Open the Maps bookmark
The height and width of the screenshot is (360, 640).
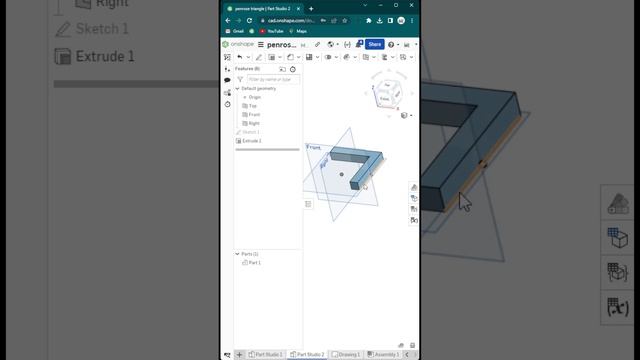click(298, 31)
